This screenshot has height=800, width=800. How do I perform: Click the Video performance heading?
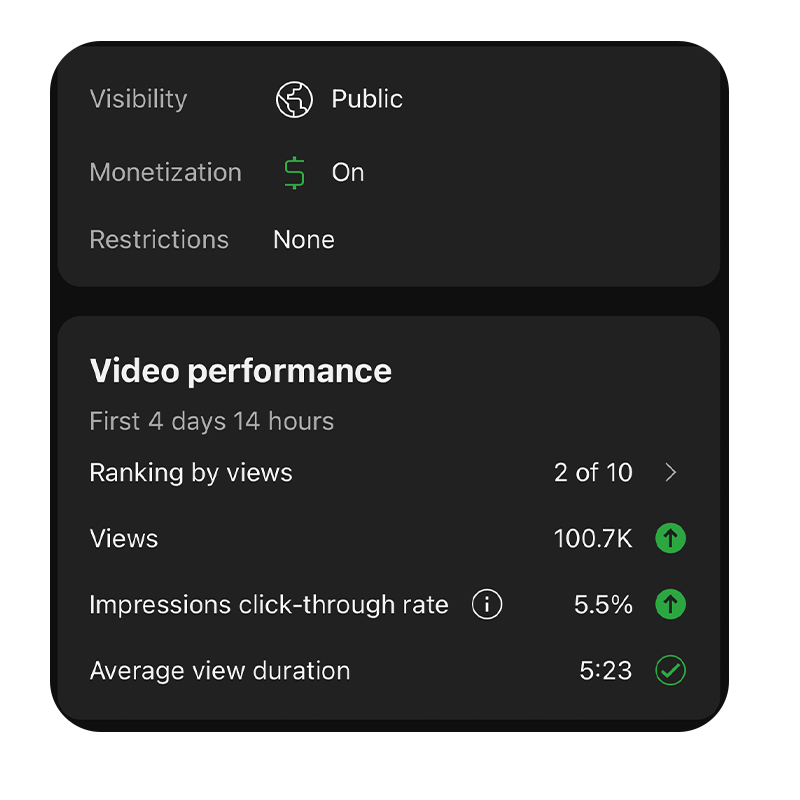[241, 370]
